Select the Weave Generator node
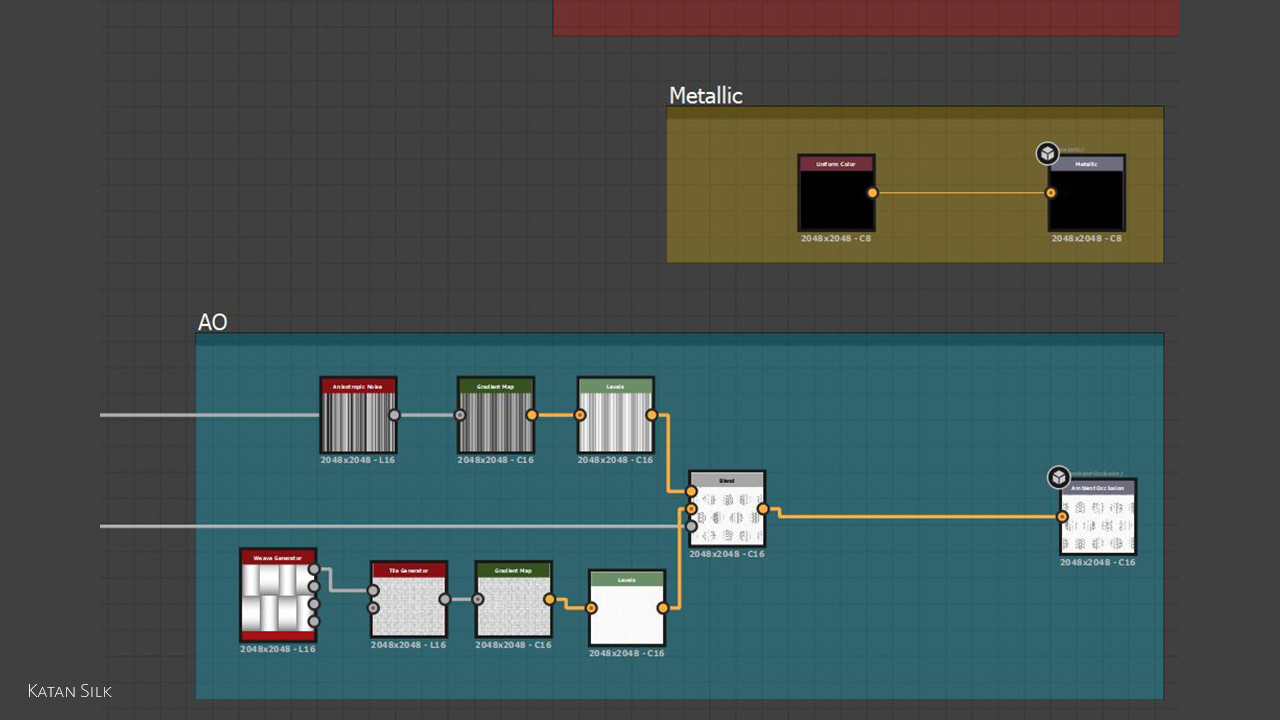Image resolution: width=1280 pixels, height=720 pixels. tap(278, 595)
